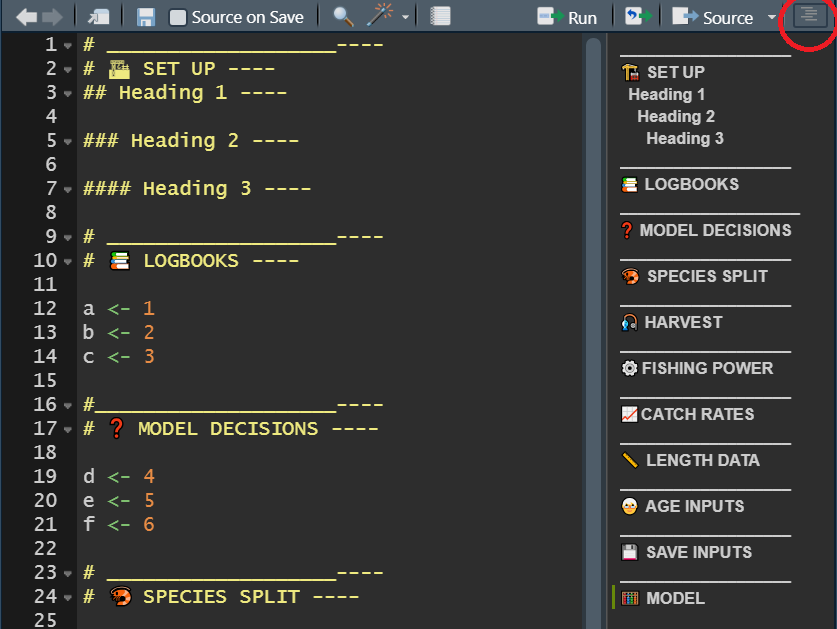Toggle the document outline button
This screenshot has height=629, width=837.
[809, 16]
